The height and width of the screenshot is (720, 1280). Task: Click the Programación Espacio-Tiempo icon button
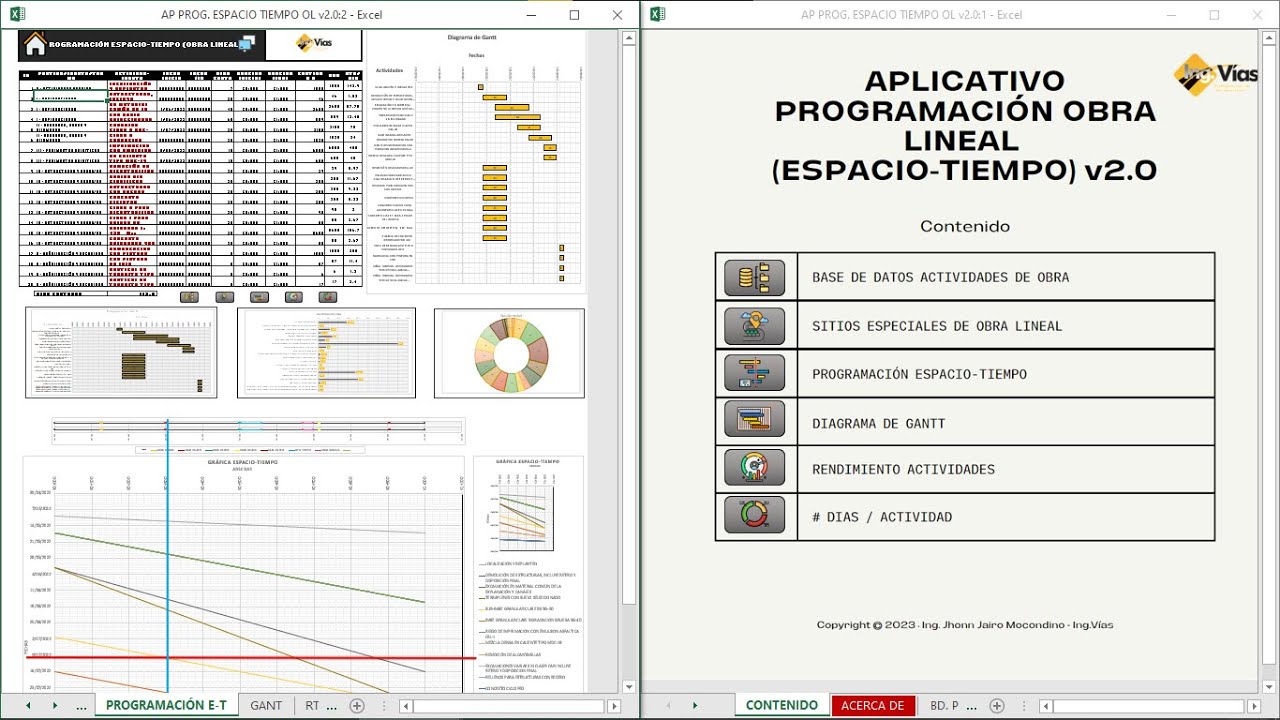[755, 373]
